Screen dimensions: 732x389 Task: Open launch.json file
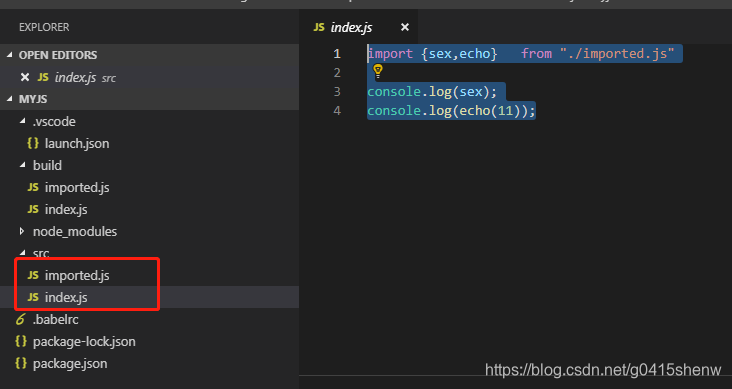point(77,143)
